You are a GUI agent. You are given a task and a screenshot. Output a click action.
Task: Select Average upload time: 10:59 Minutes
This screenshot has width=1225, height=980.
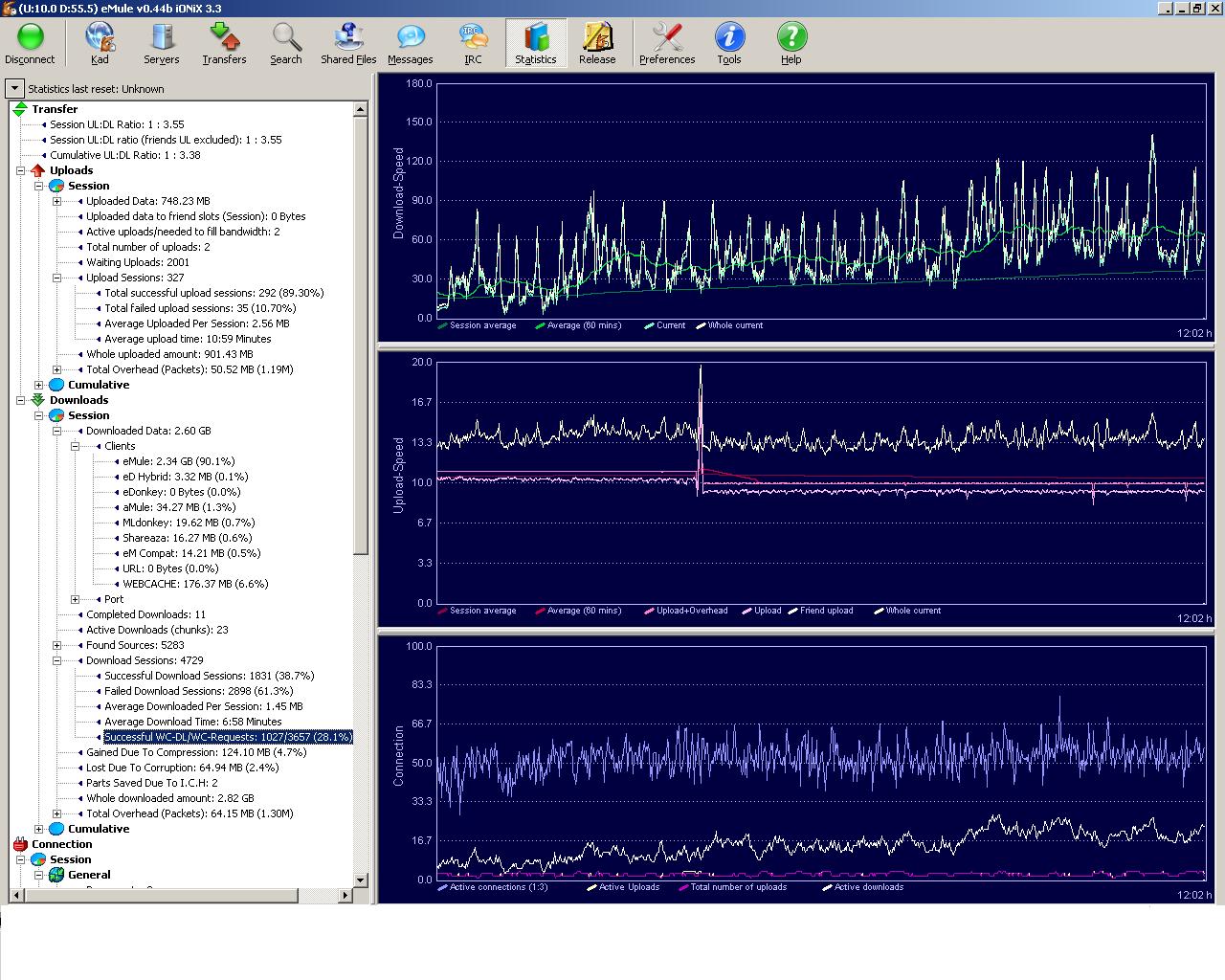pos(188,339)
